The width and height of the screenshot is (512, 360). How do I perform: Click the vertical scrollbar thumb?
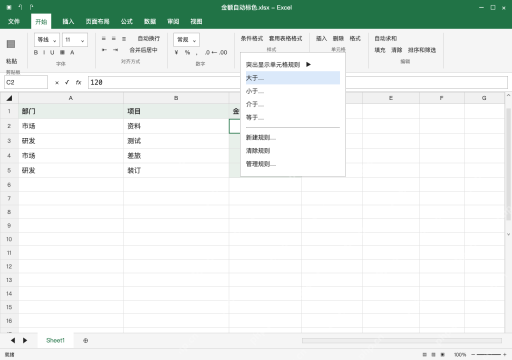tap(508, 164)
